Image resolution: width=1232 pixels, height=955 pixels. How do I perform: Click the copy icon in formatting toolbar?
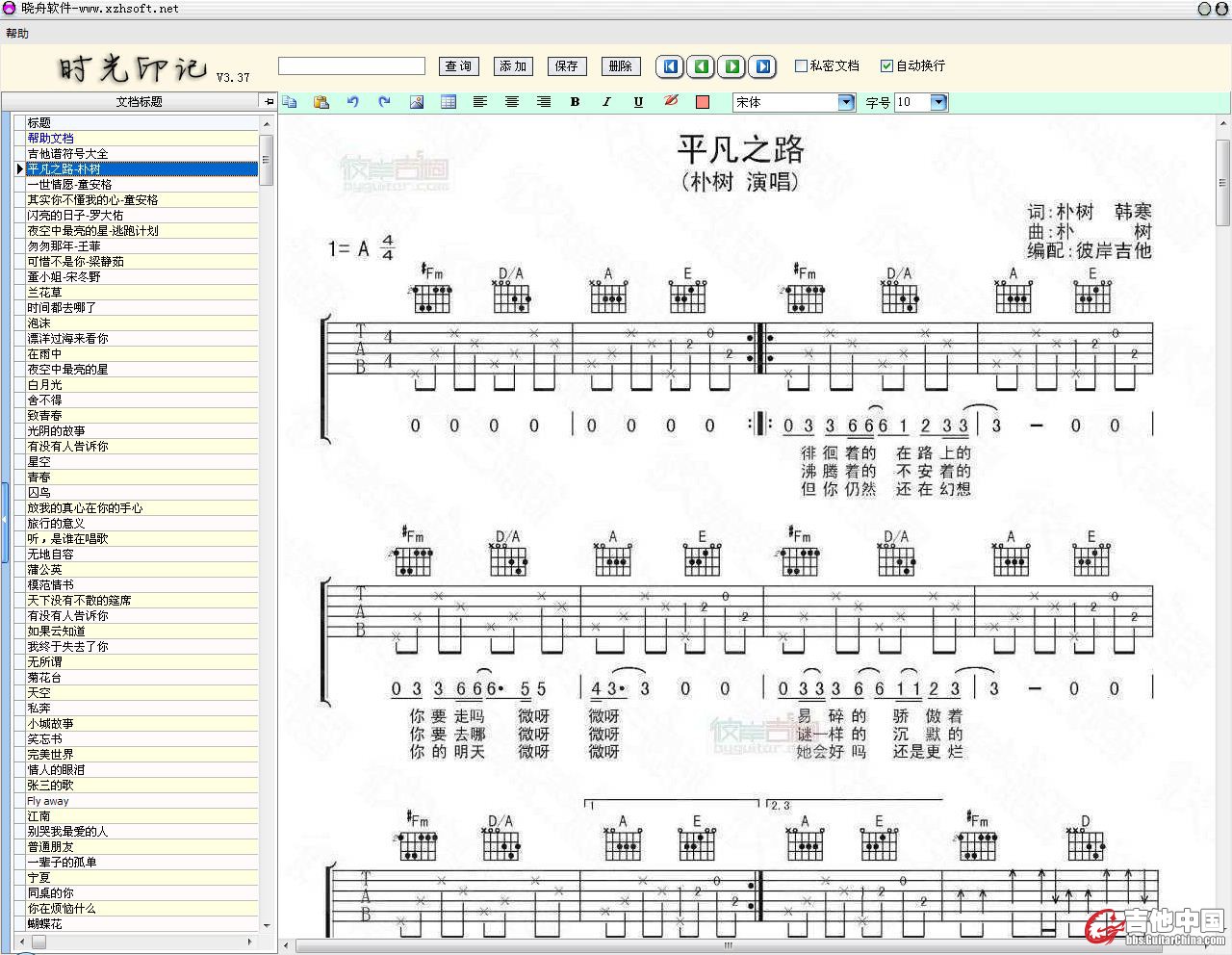coord(290,102)
